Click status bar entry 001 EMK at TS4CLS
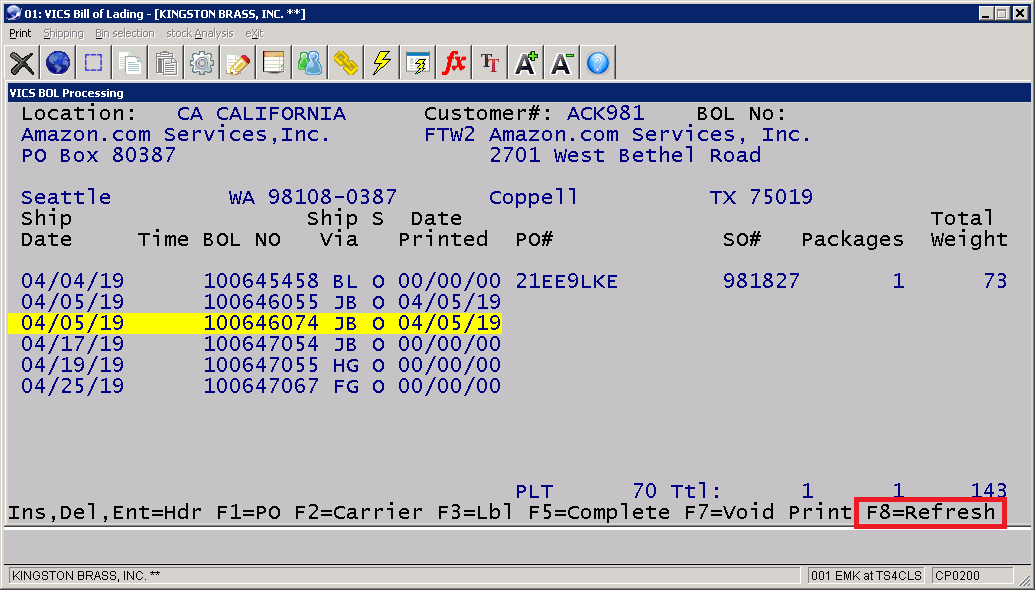Viewport: 1035px width, 590px height. pos(865,575)
